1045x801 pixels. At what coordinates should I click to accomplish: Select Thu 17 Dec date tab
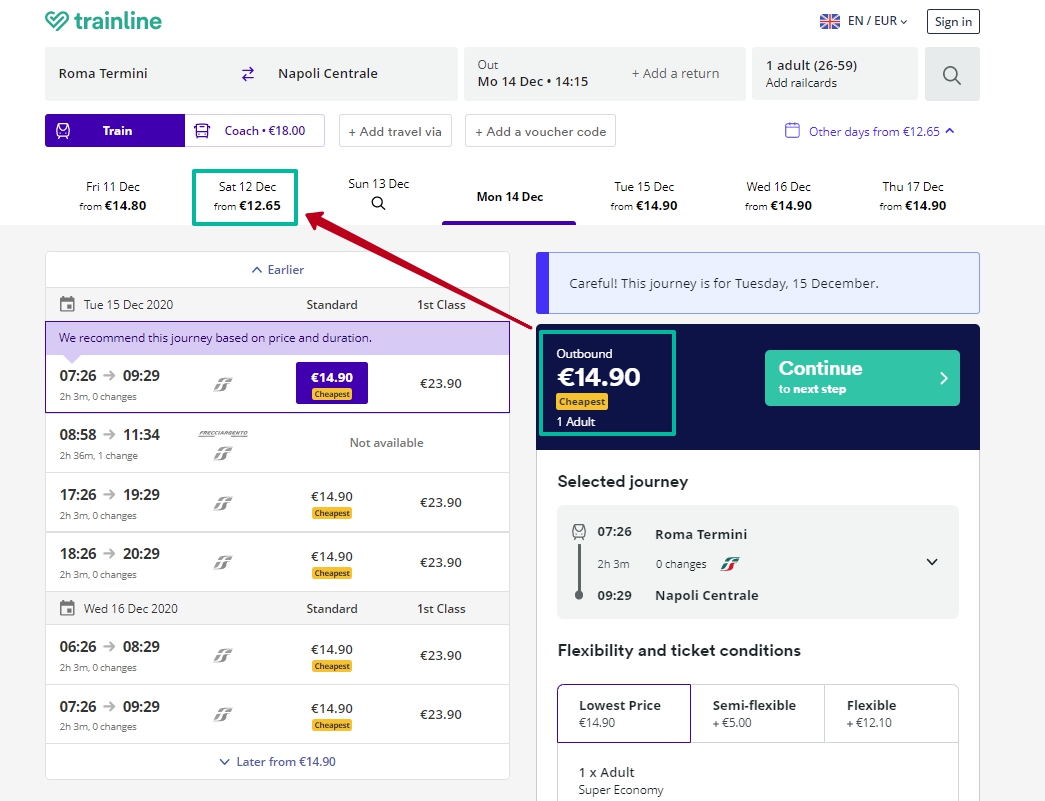point(913,197)
